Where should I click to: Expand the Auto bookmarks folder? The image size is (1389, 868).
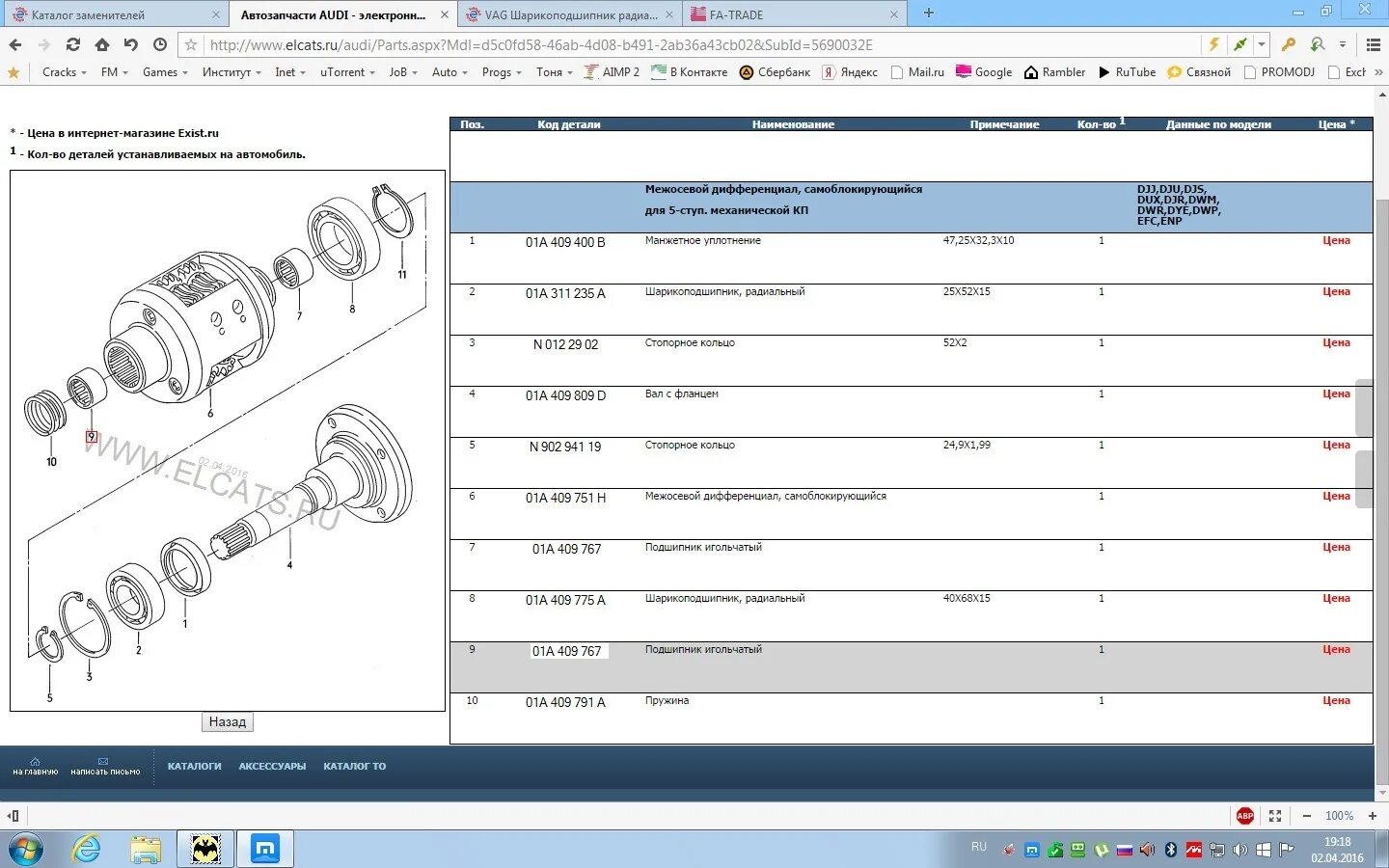tap(449, 72)
